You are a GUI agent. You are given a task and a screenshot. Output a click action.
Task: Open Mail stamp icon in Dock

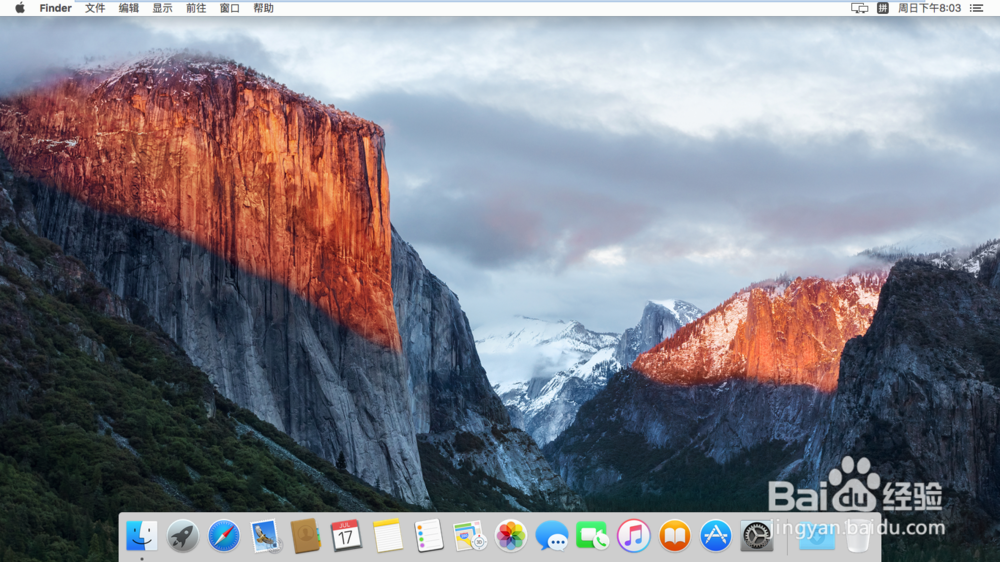click(x=265, y=535)
